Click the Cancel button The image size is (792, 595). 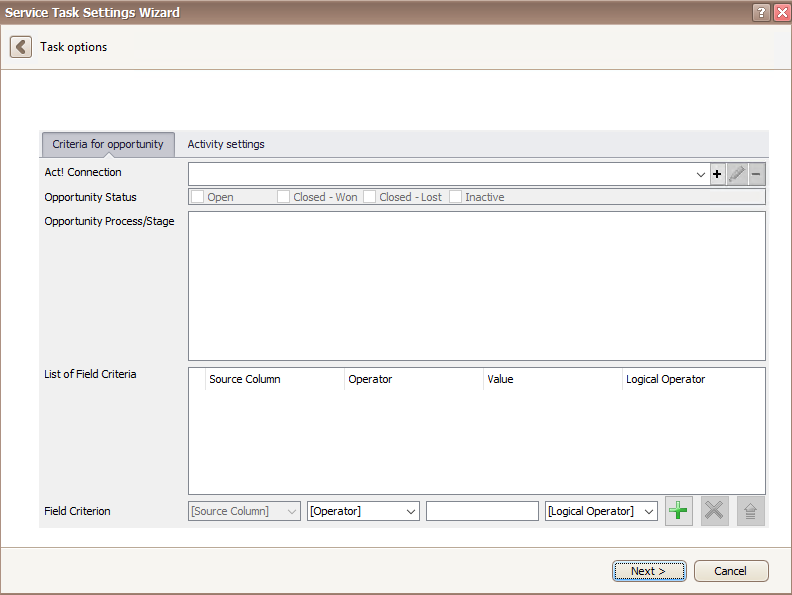click(731, 571)
